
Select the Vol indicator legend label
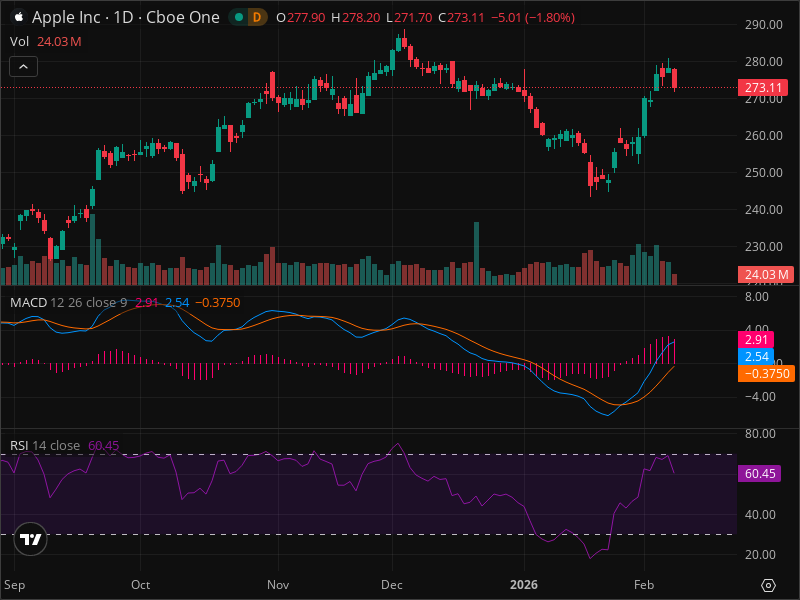(x=19, y=41)
